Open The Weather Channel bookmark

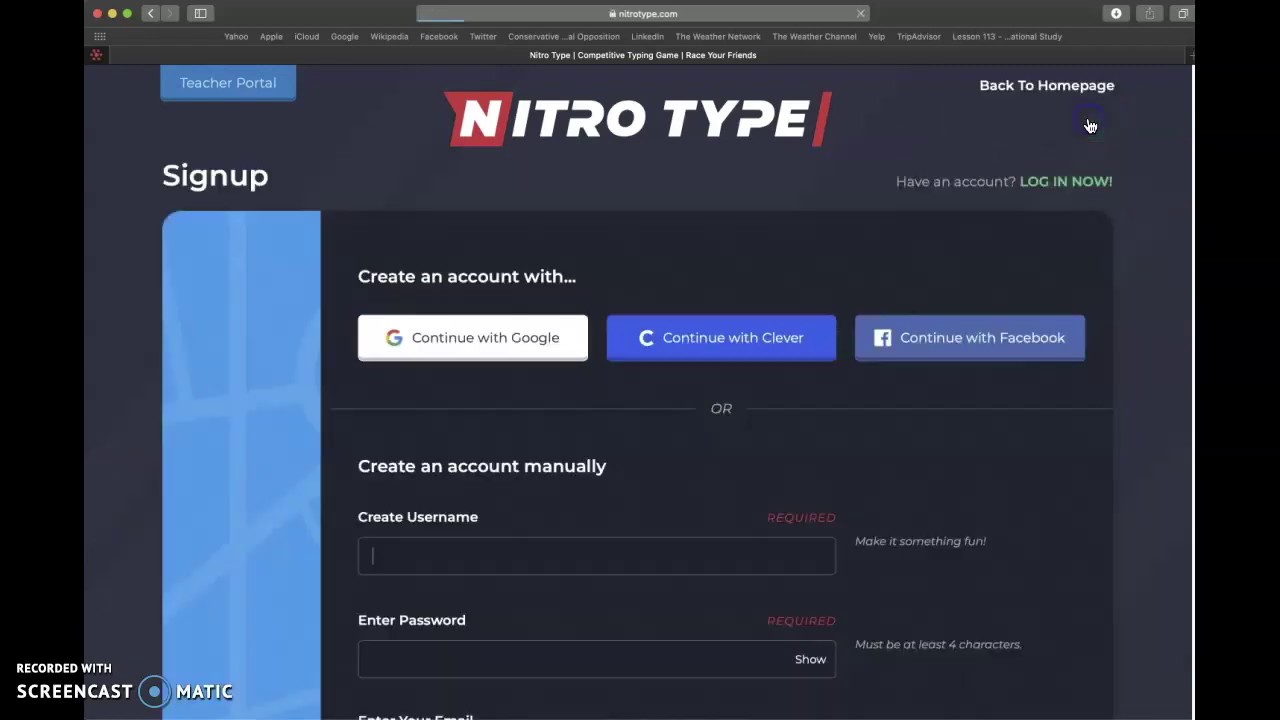(814, 36)
